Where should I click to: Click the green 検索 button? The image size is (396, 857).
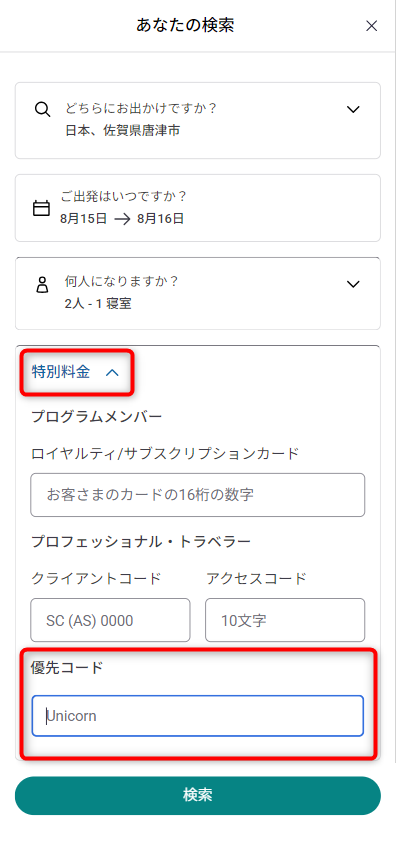pyautogui.click(x=198, y=796)
